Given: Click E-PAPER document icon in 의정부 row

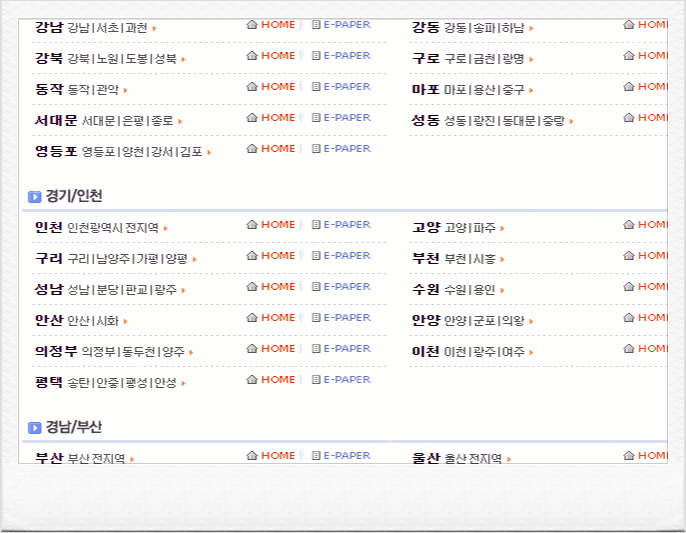Looking at the screenshot, I should coord(316,349).
